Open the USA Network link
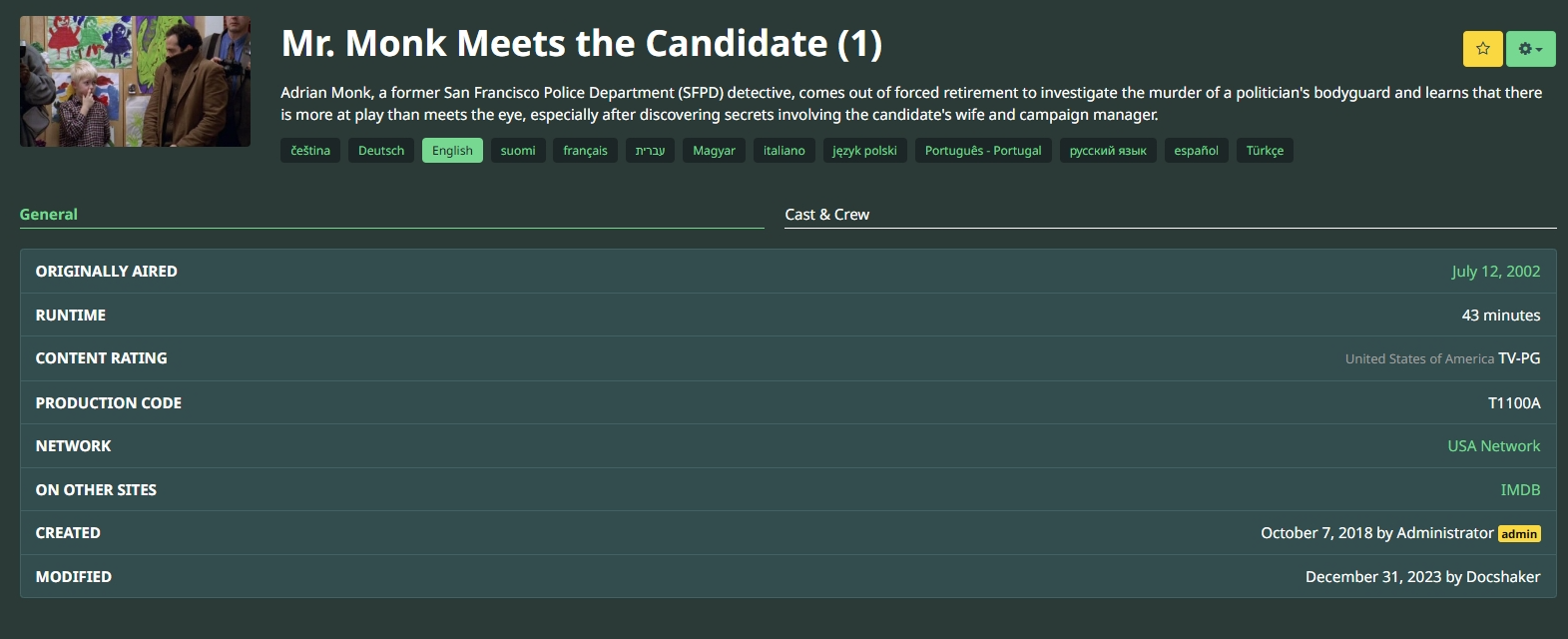 coord(1493,446)
